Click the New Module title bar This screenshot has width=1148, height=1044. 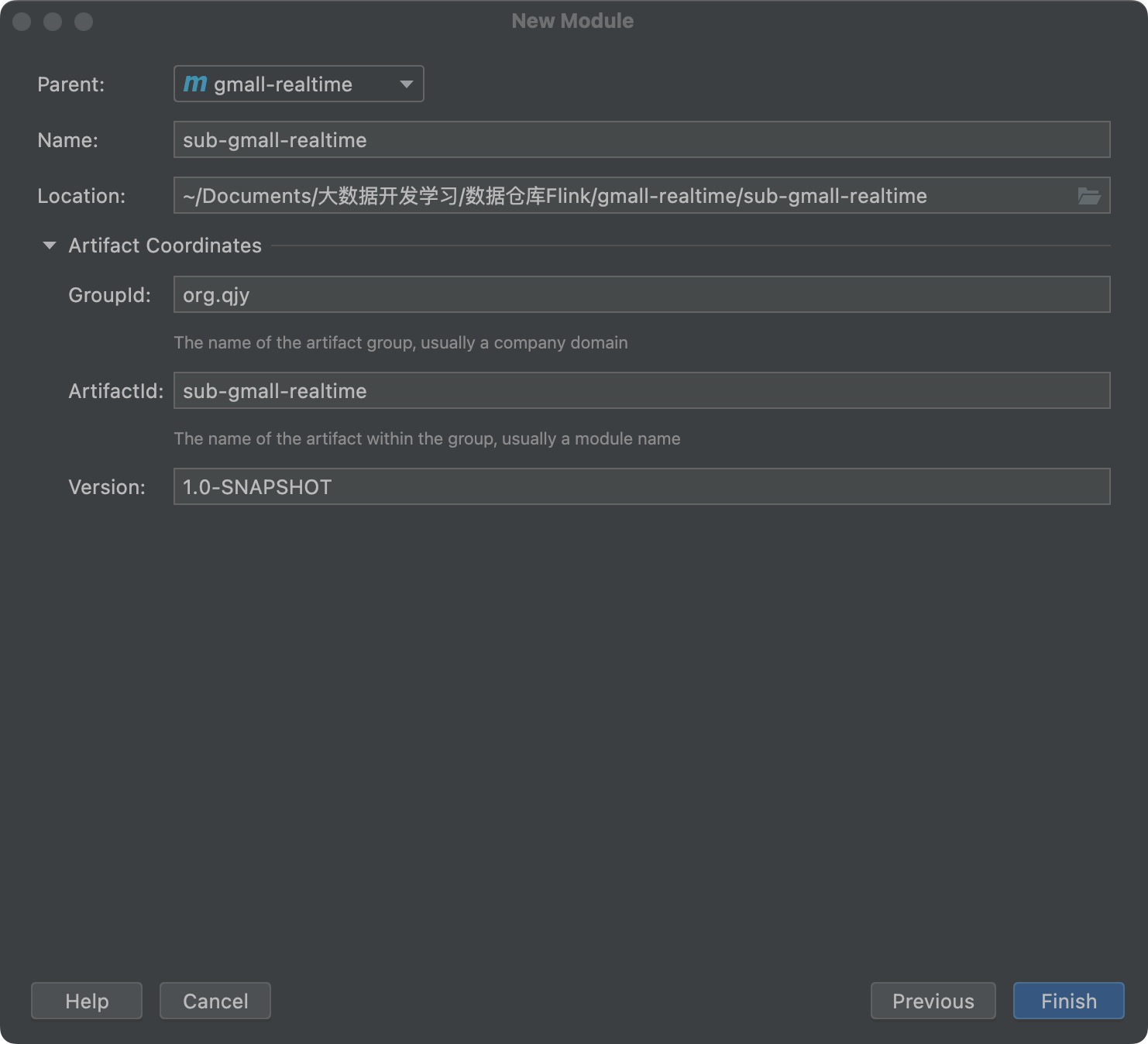pyautogui.click(x=572, y=21)
